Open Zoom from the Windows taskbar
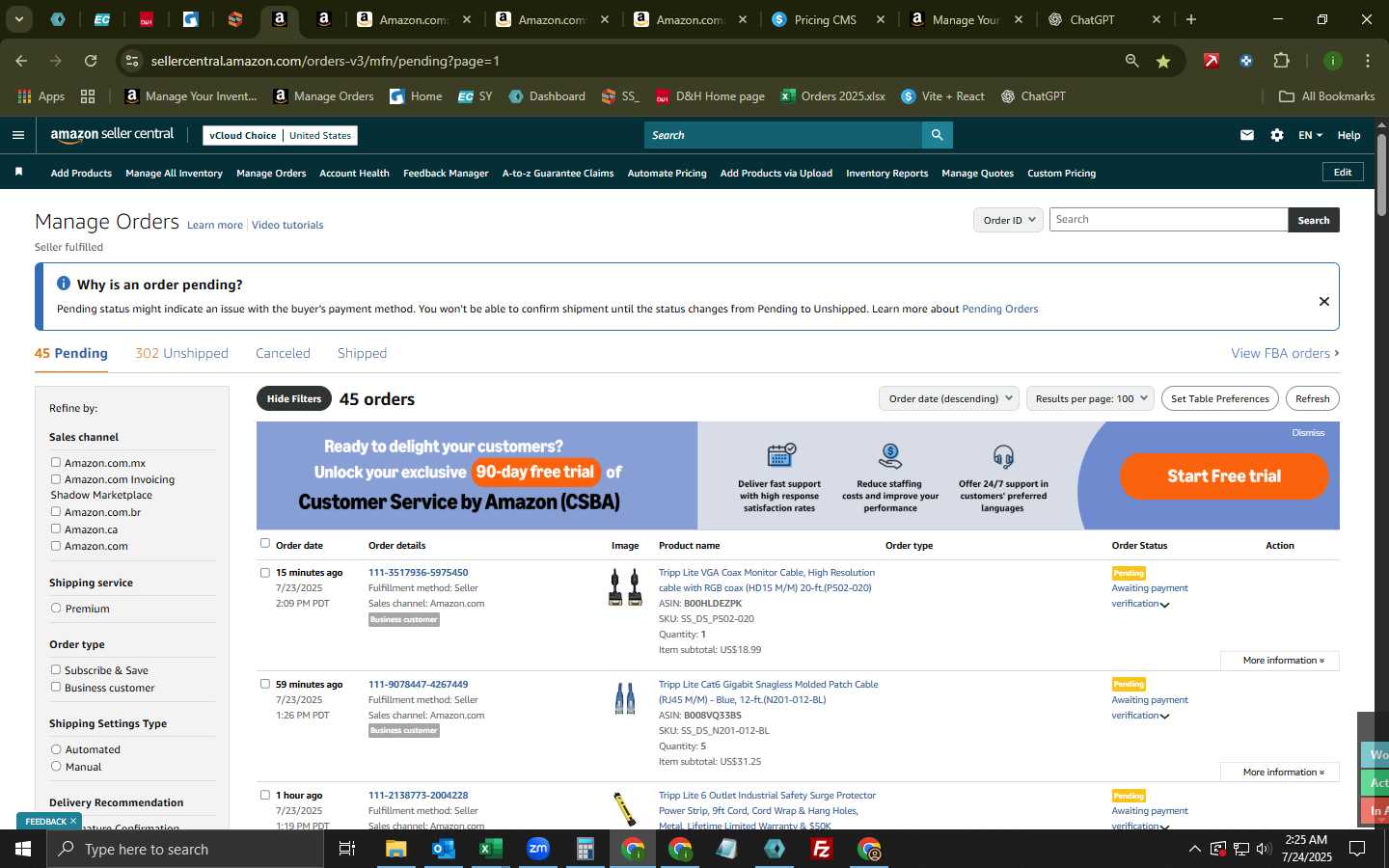 click(x=537, y=849)
